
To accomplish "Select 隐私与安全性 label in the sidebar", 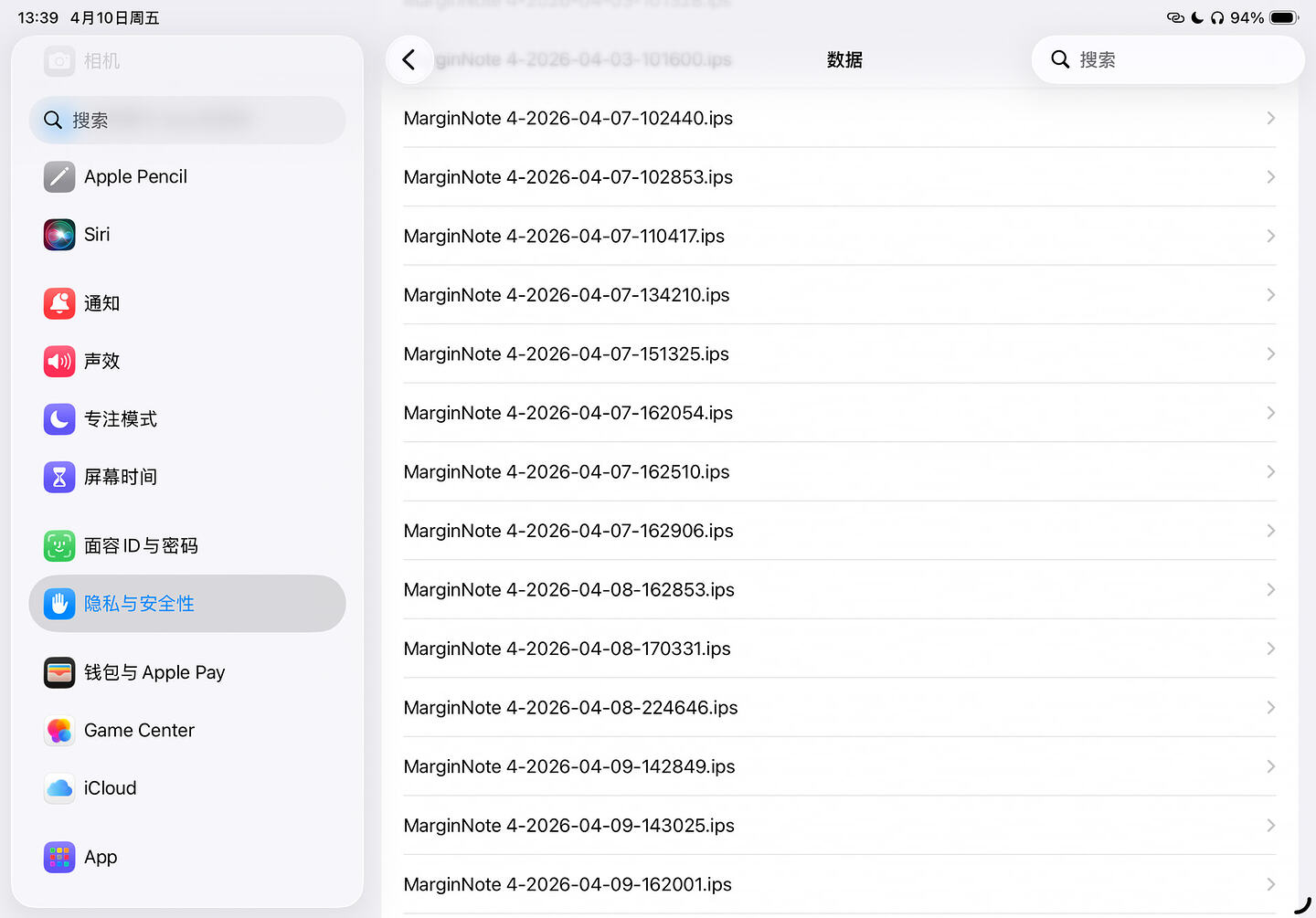I will point(139,604).
